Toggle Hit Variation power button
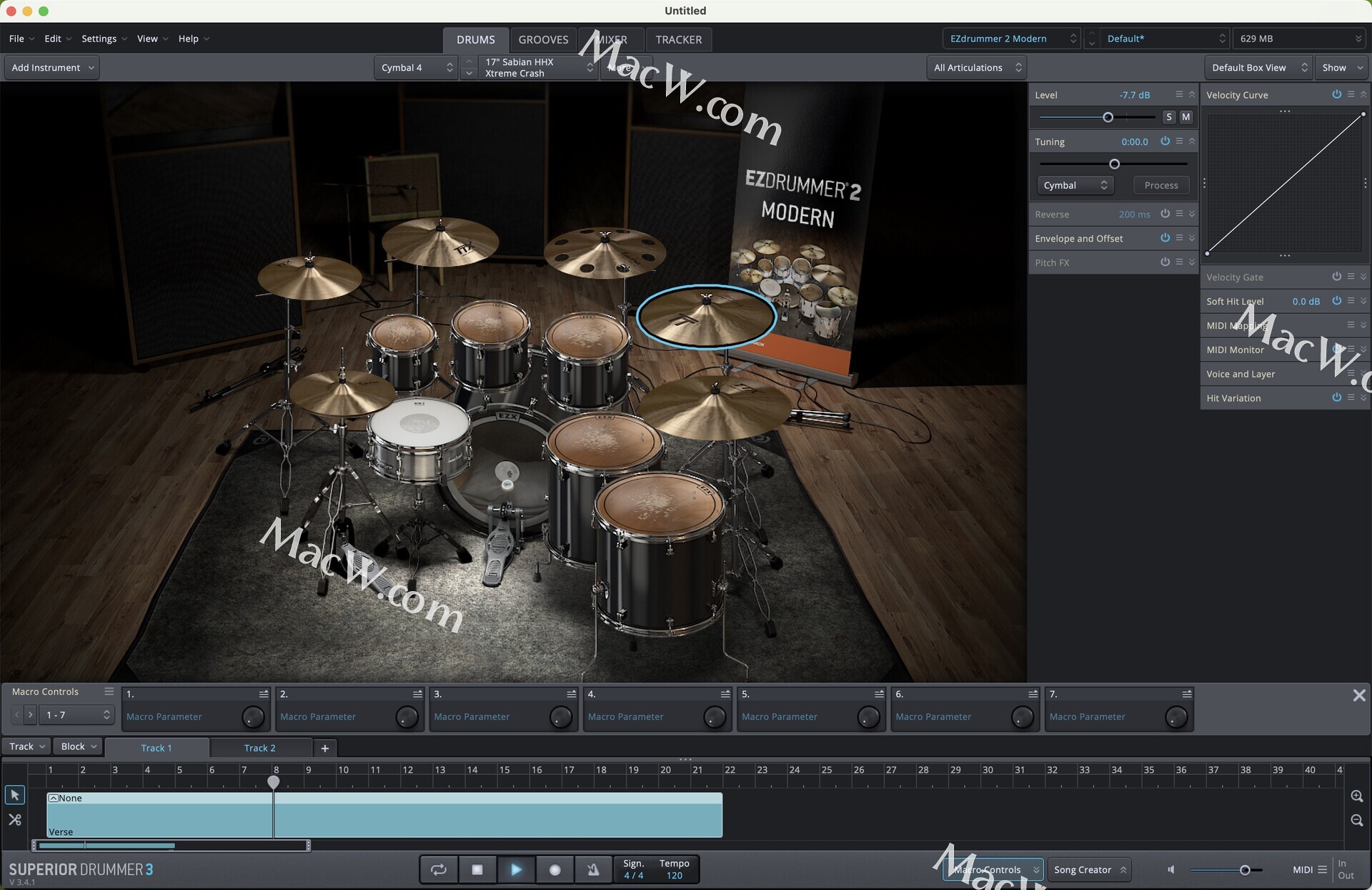This screenshot has width=1372, height=890. coord(1336,397)
